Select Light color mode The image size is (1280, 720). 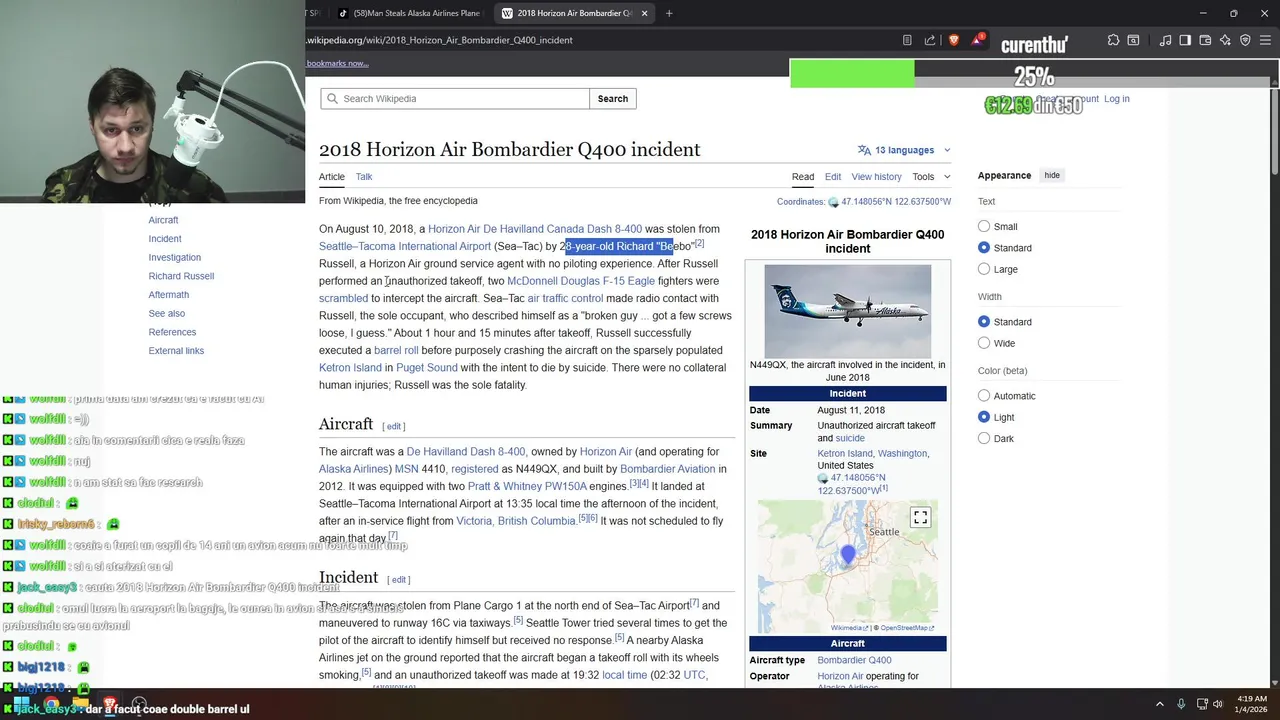[984, 417]
